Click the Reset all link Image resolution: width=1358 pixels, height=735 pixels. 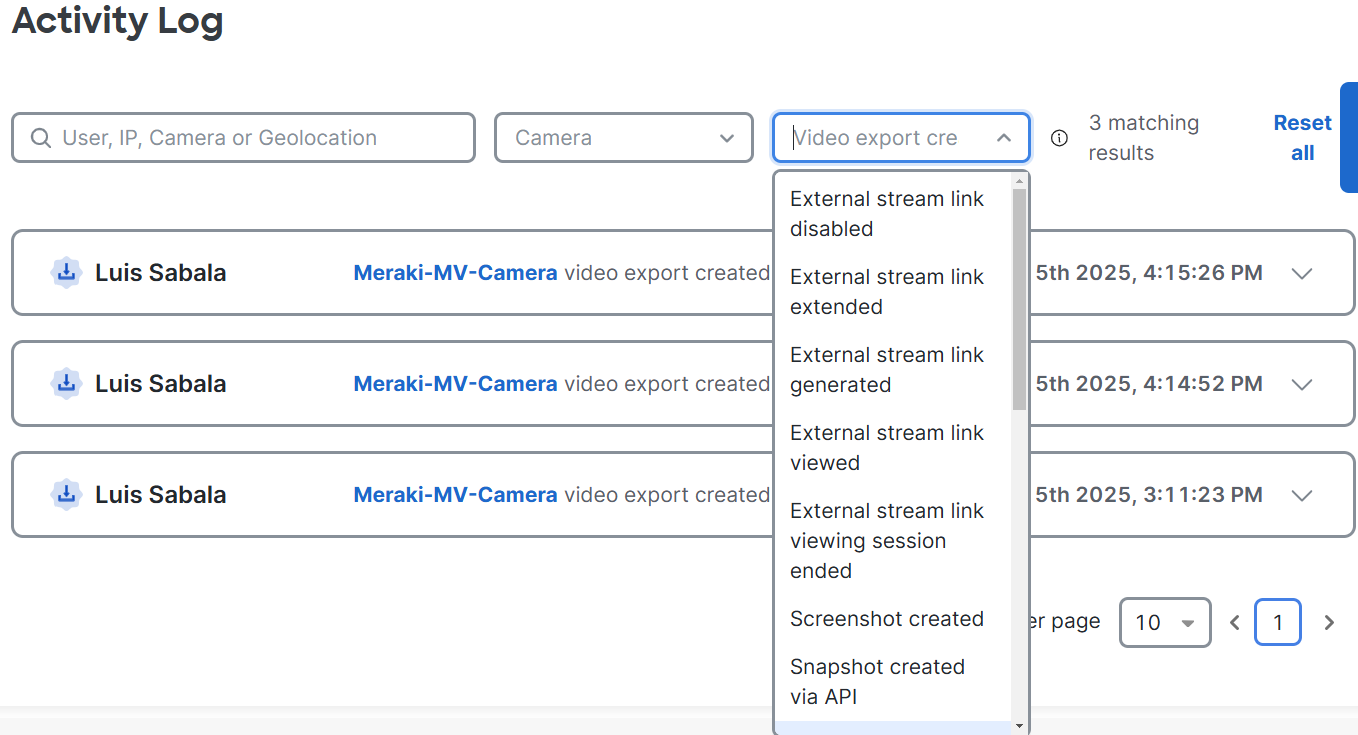click(1302, 138)
